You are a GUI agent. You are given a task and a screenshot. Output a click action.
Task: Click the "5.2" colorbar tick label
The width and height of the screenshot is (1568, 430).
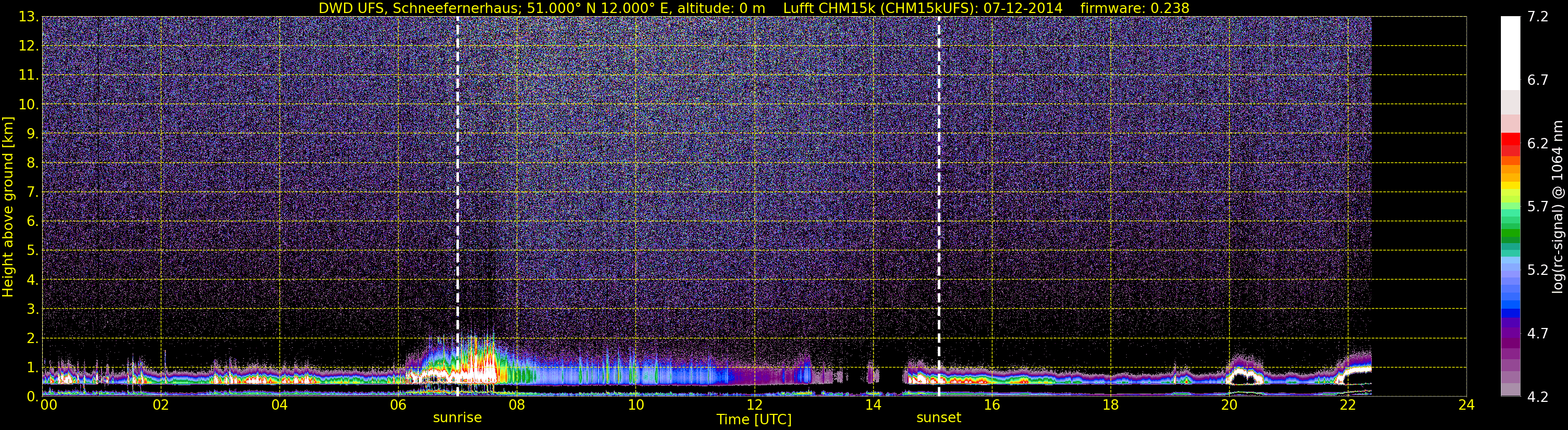[1538, 270]
